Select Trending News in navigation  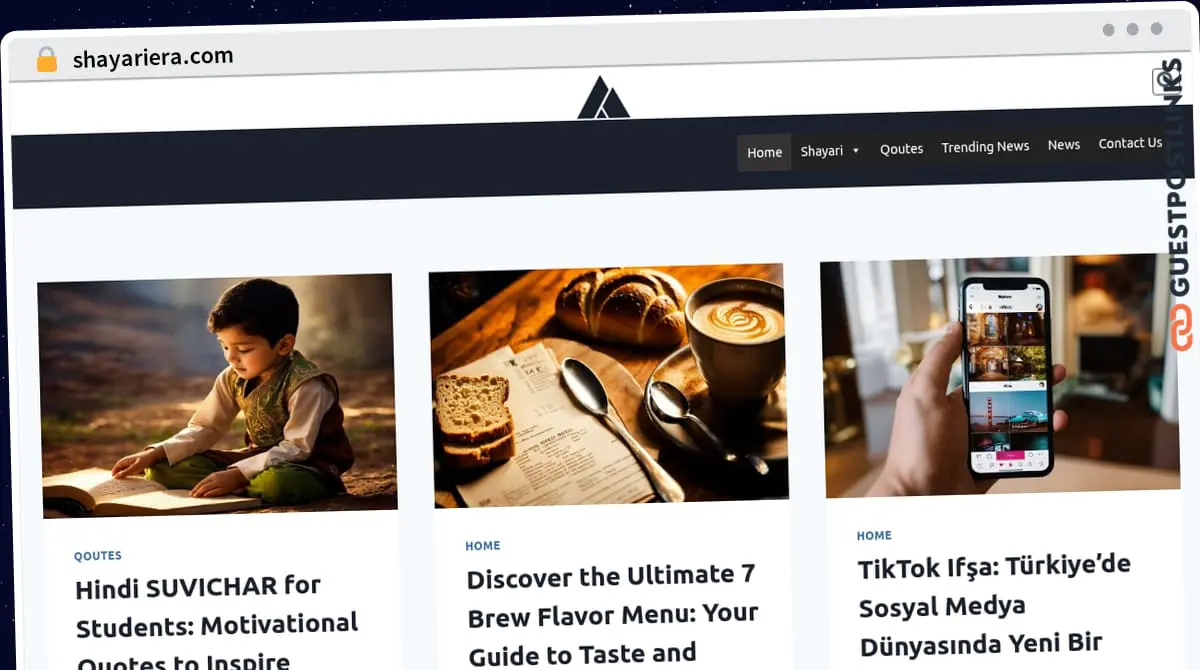tap(985, 147)
